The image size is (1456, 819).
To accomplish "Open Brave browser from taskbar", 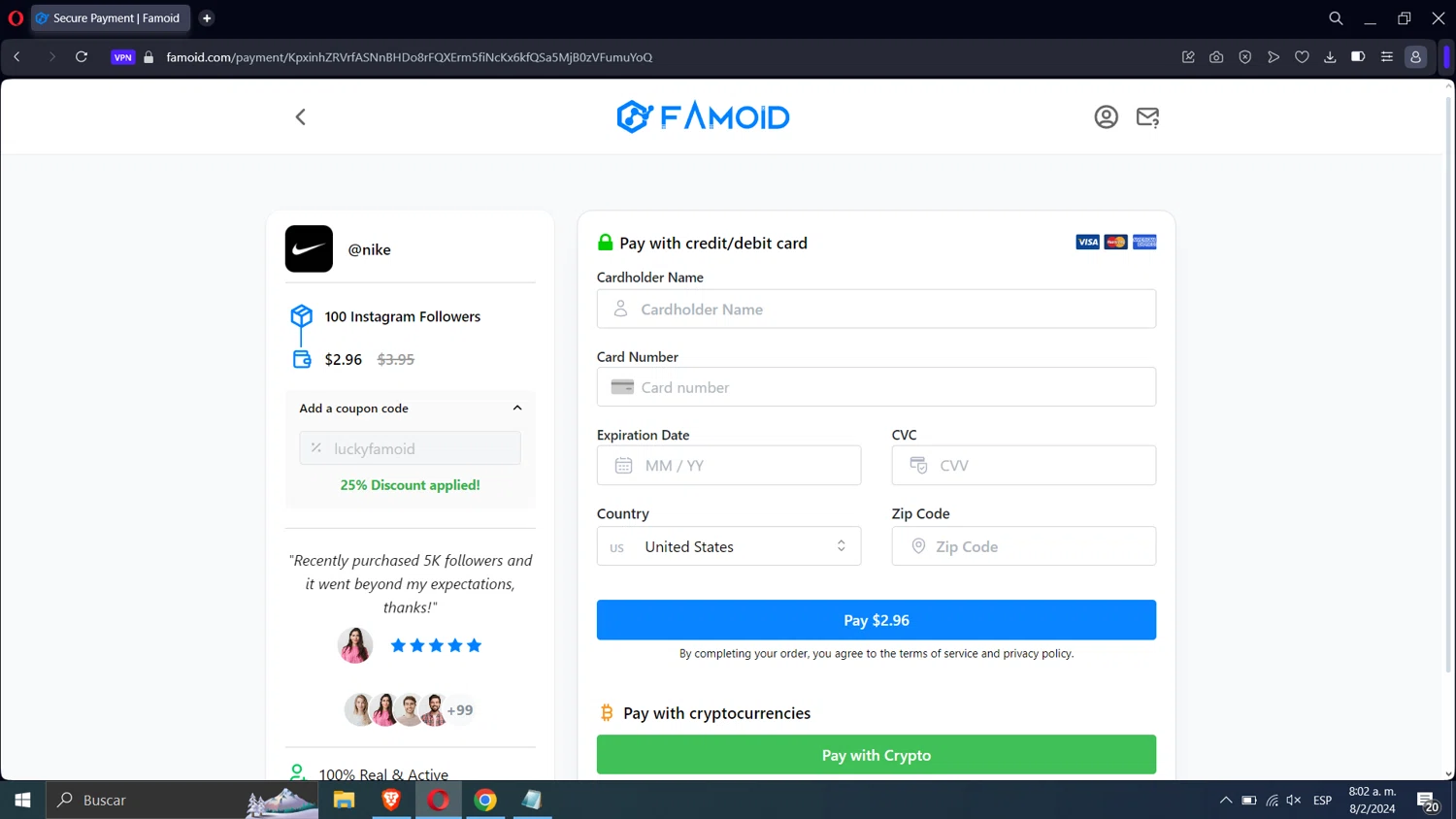I will coord(391,801).
